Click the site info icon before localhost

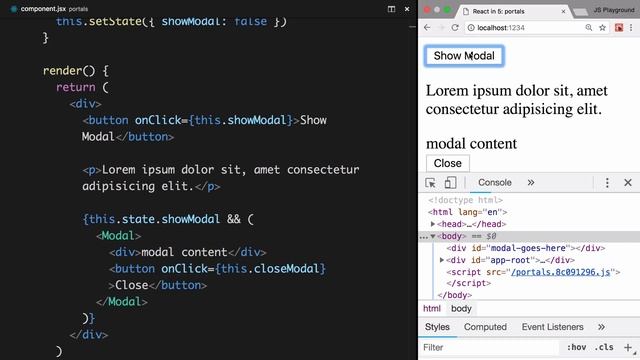point(471,28)
